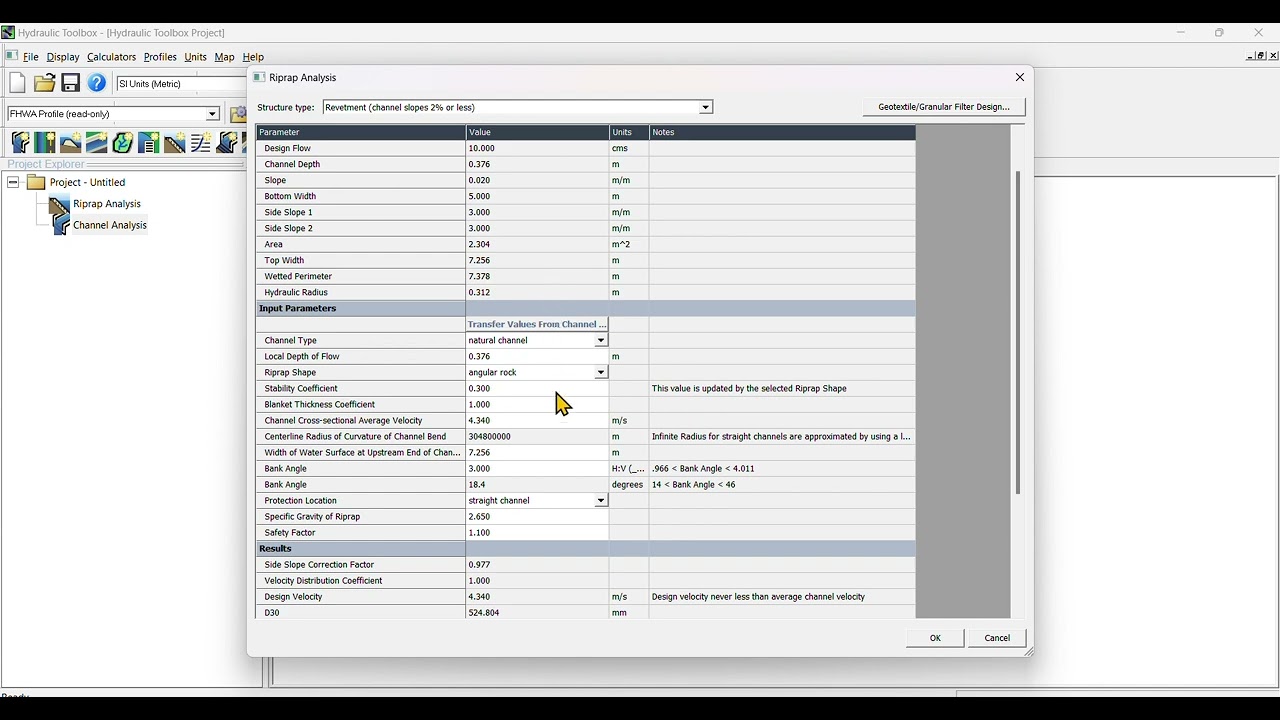
Task: Launch the Sediment Gradation calculator icon
Action: pos(201,143)
